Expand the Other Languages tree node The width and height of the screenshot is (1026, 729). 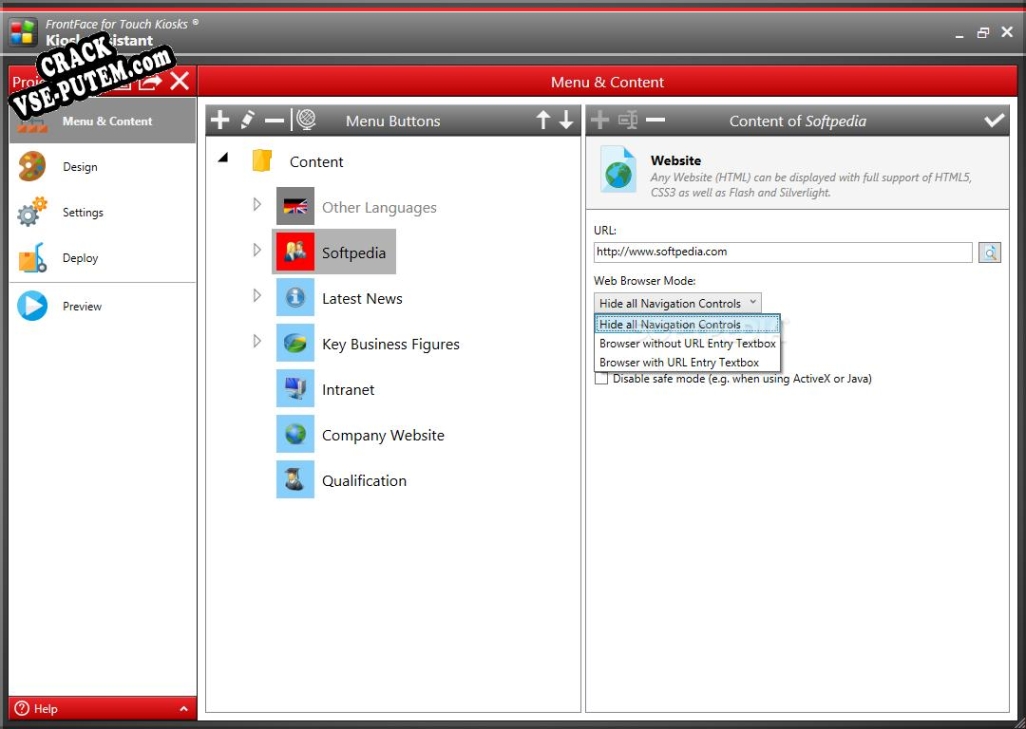(x=257, y=205)
